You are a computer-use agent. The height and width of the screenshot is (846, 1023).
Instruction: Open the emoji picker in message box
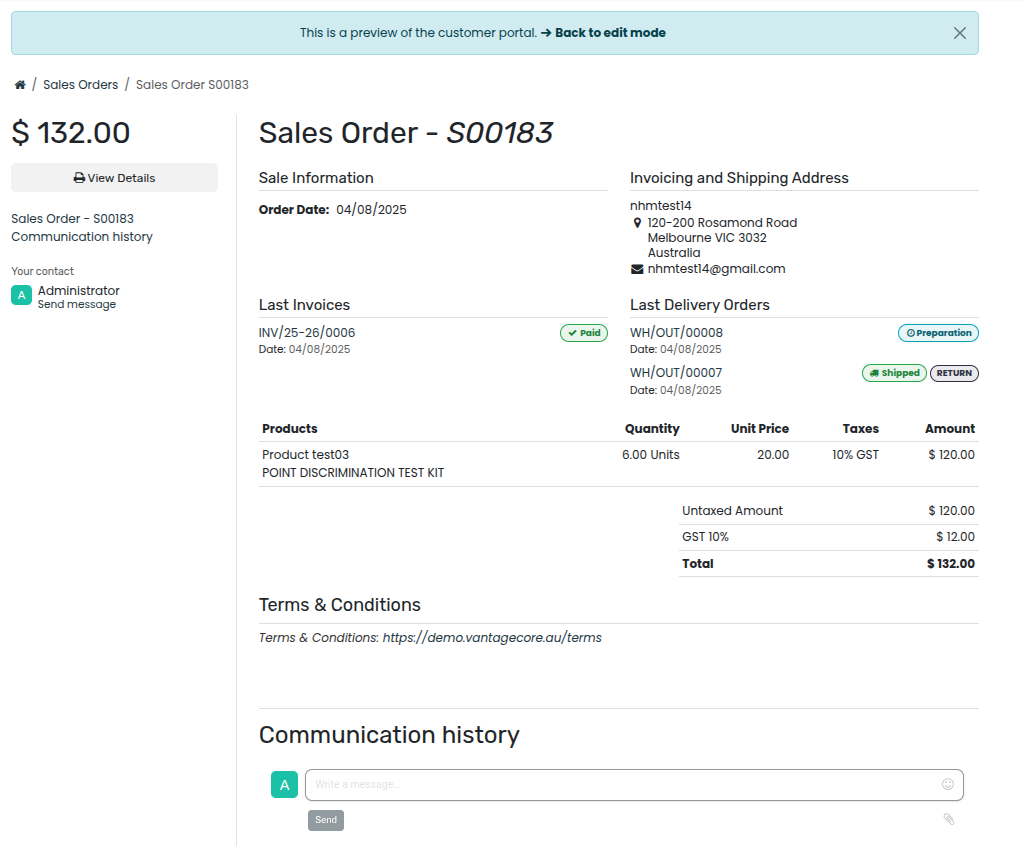(x=947, y=784)
